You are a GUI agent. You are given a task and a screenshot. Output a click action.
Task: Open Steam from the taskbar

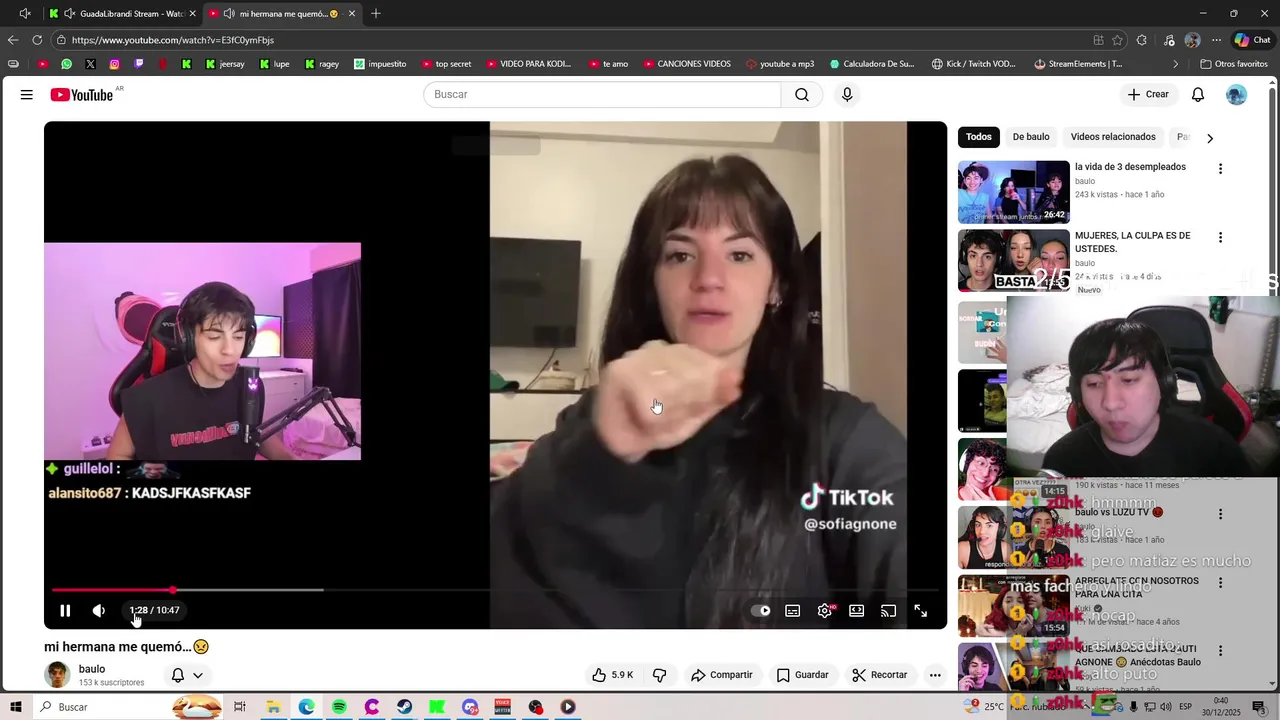[x=404, y=707]
